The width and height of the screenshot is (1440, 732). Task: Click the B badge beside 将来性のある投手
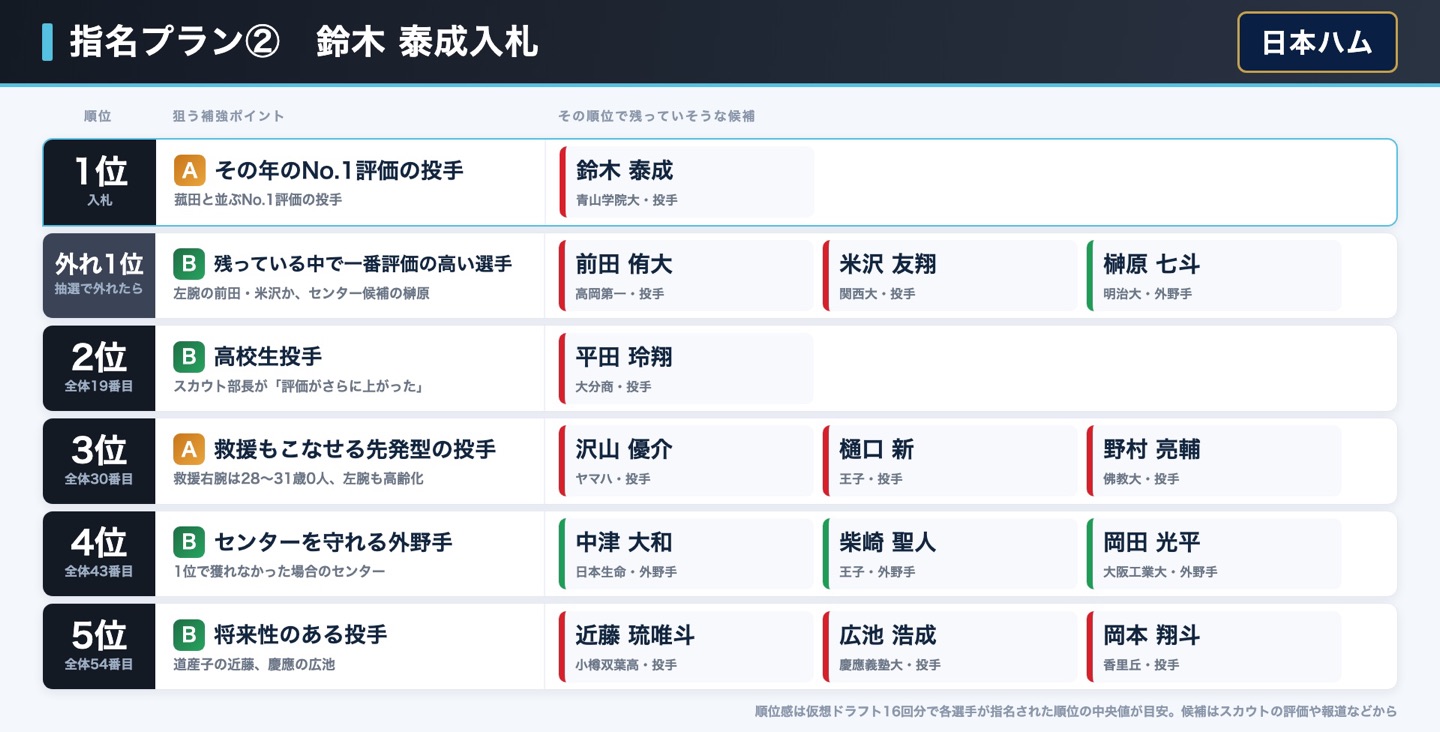[x=189, y=634]
